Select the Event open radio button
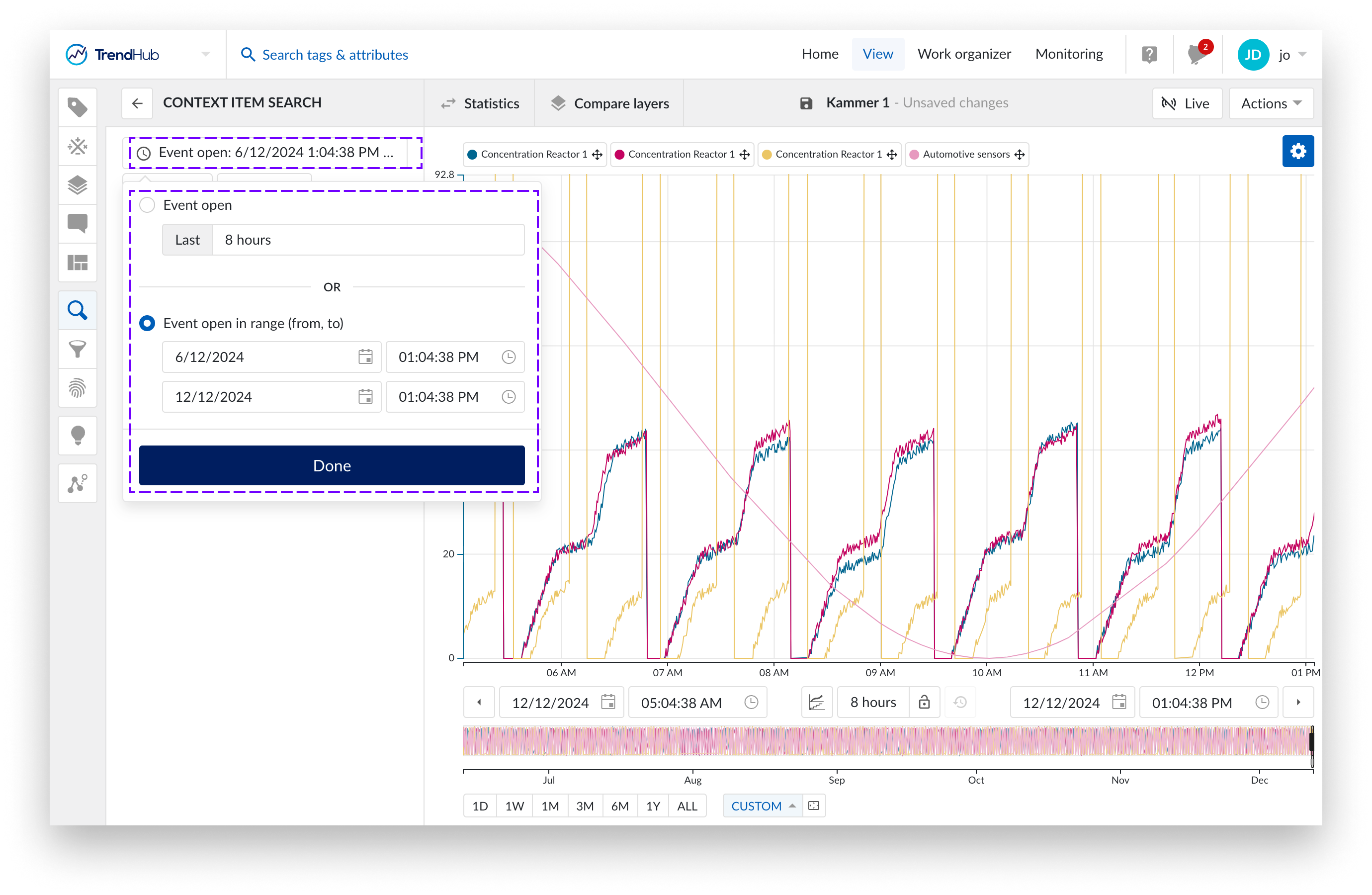Image resolution: width=1372 pixels, height=895 pixels. click(x=148, y=205)
